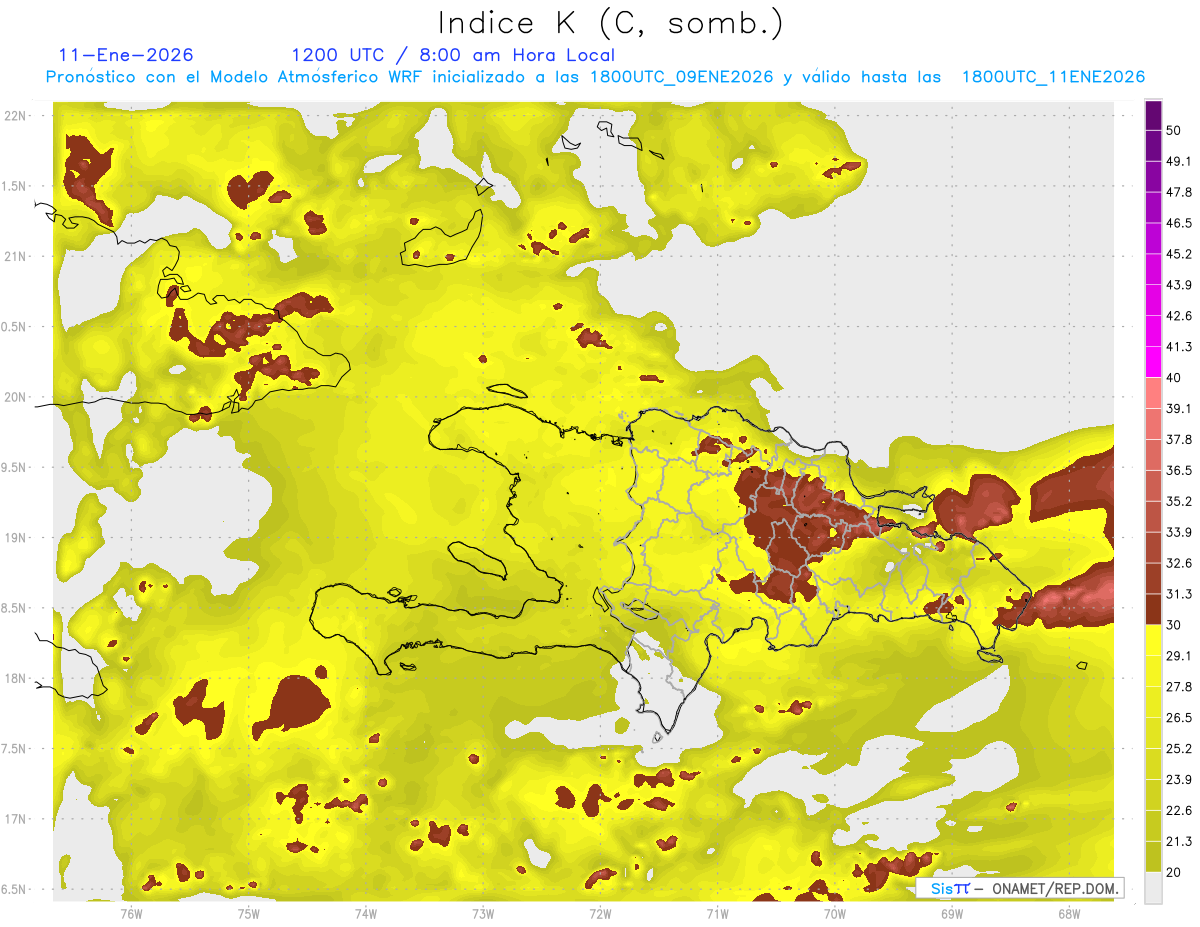Pick the dark purple swatch above 50

(1153, 116)
